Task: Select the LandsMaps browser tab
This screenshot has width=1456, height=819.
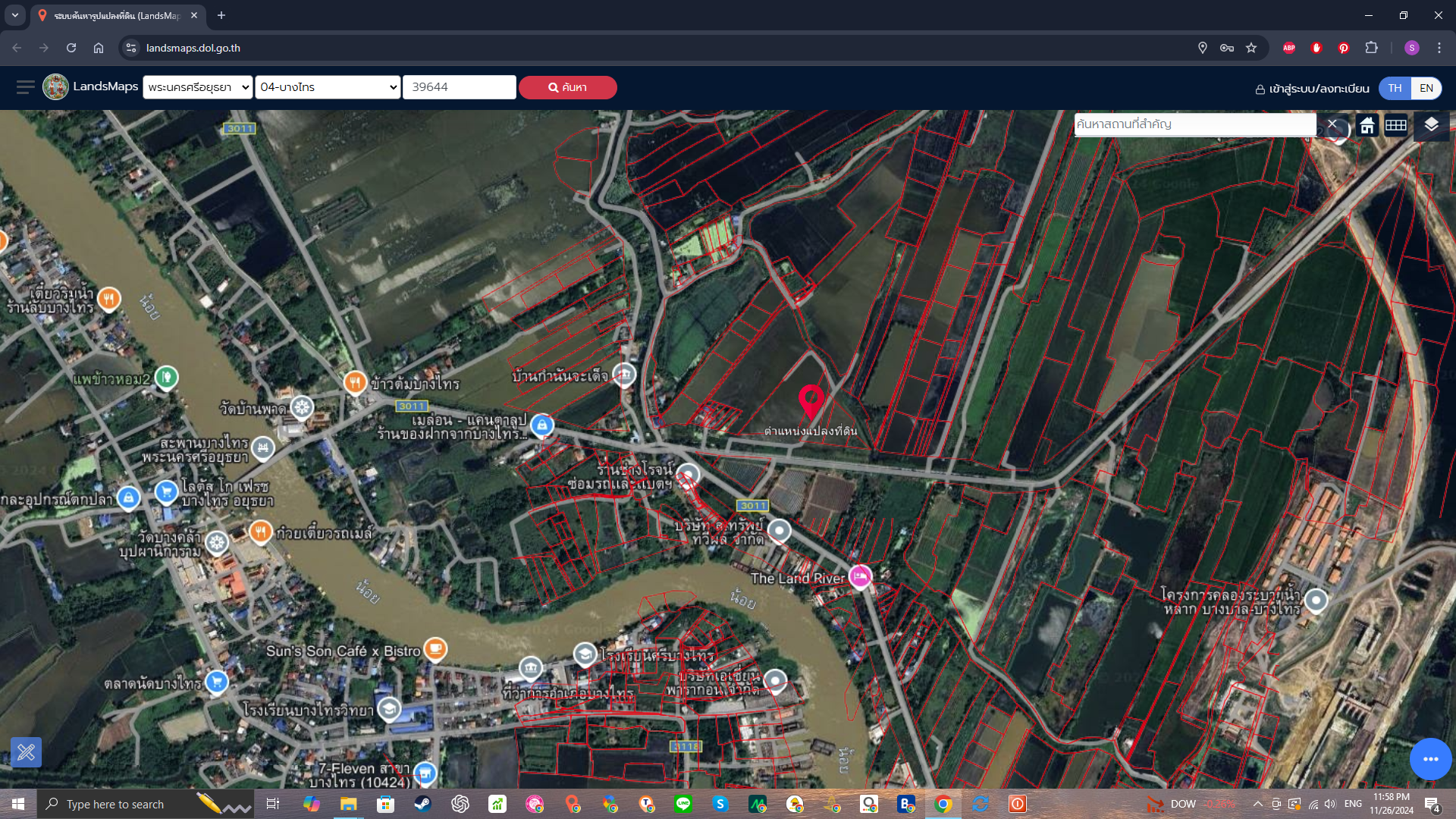Action: [118, 15]
